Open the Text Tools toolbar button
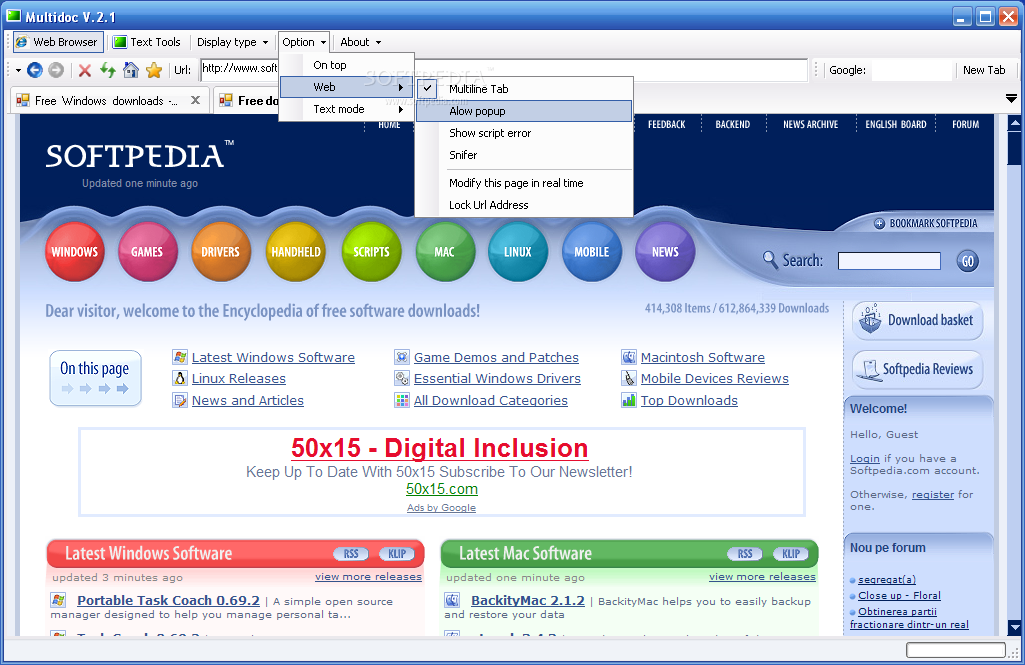Screen dimensions: 1025x665 click(147, 42)
